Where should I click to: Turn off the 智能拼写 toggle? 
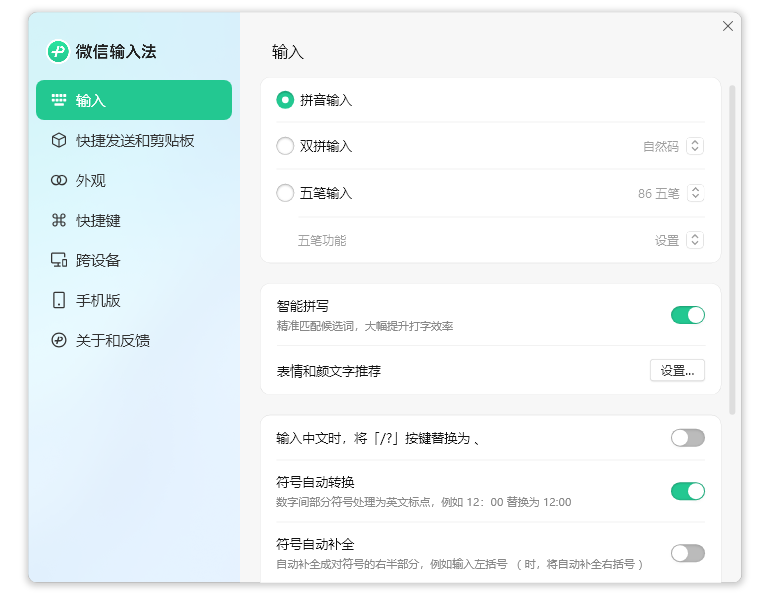point(687,315)
